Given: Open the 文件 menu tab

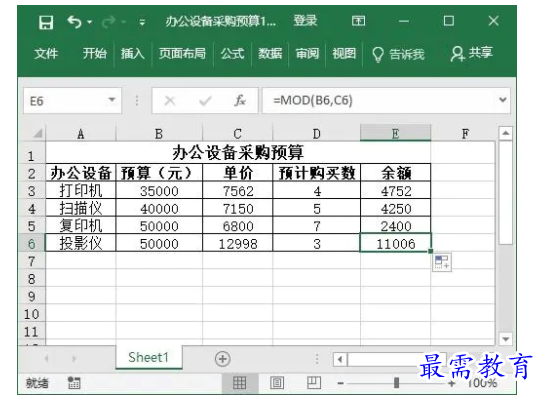Looking at the screenshot, I should [46, 53].
